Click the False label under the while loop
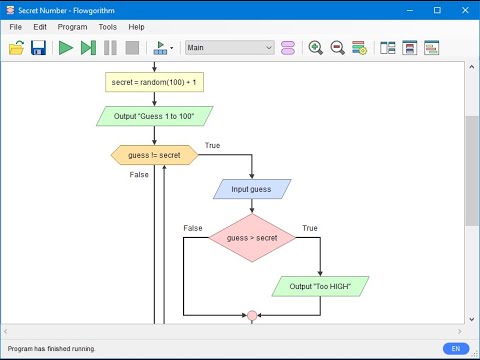This screenshot has height=360, width=480. pos(139,175)
